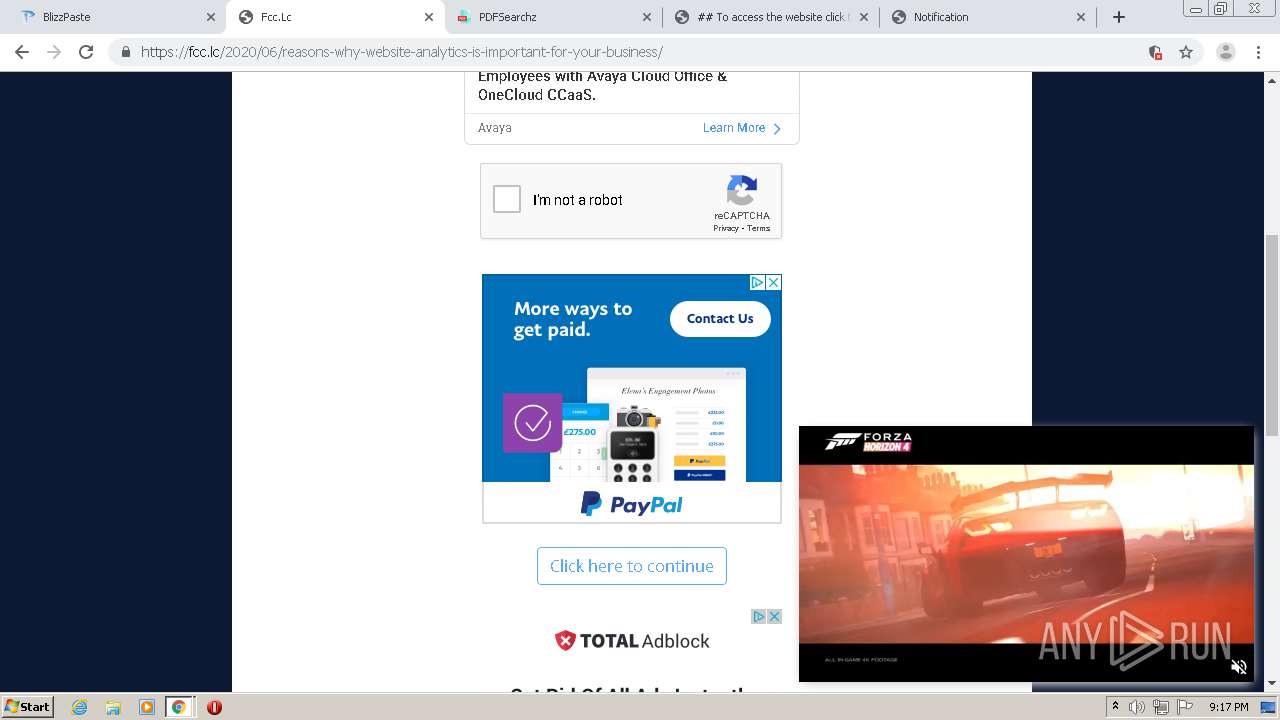Image resolution: width=1280 pixels, height=720 pixels.
Task: Reload the current page
Action: 86,52
